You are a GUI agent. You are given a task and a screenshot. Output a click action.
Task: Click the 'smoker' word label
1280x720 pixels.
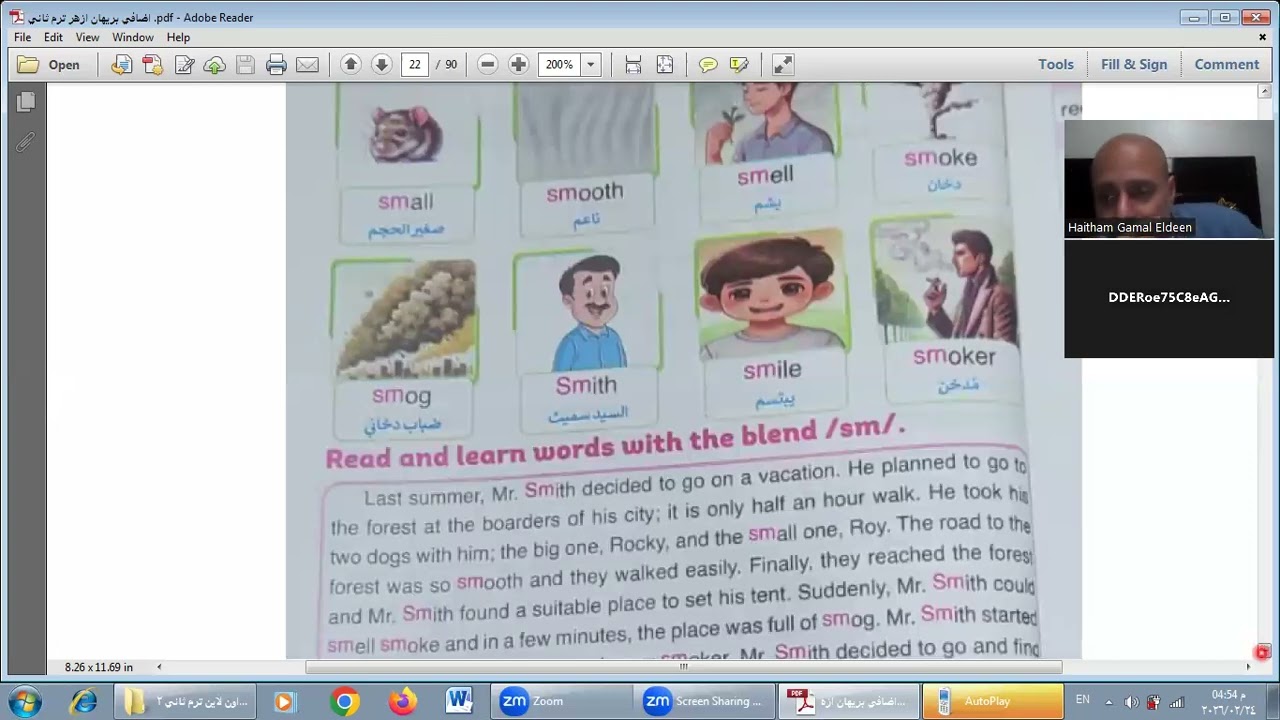(x=954, y=356)
